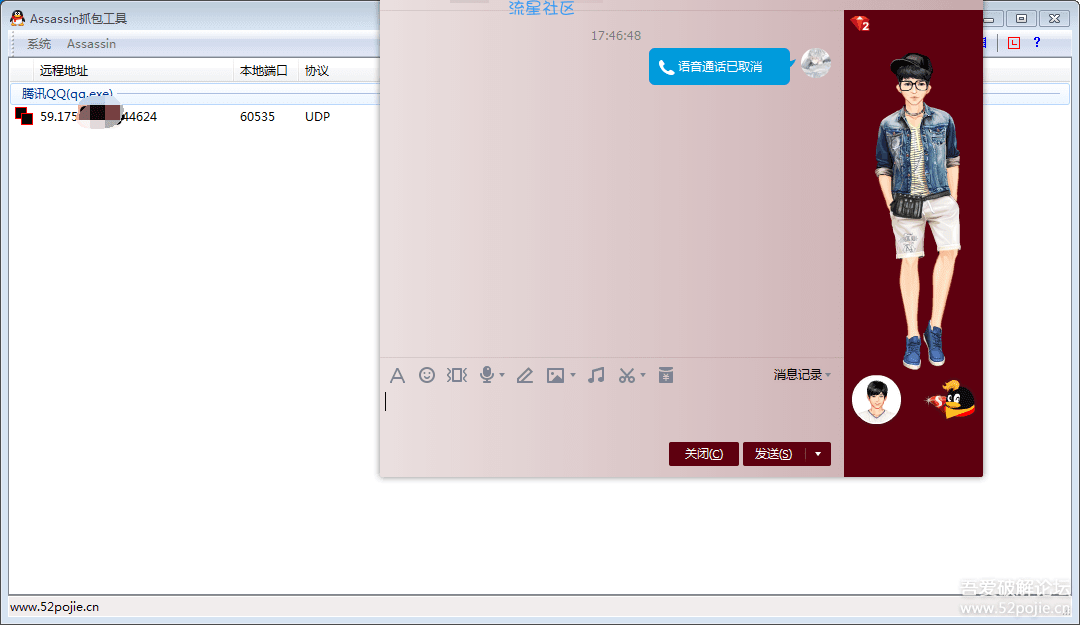This screenshot has height=625, width=1080.
Task: Open the Assassin menu
Action: coord(91,44)
